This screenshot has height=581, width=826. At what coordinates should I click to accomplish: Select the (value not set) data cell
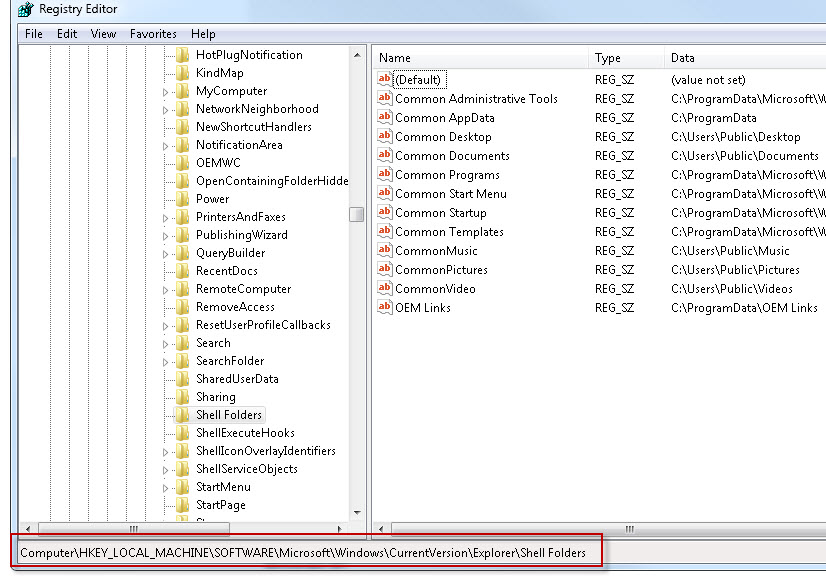point(708,80)
